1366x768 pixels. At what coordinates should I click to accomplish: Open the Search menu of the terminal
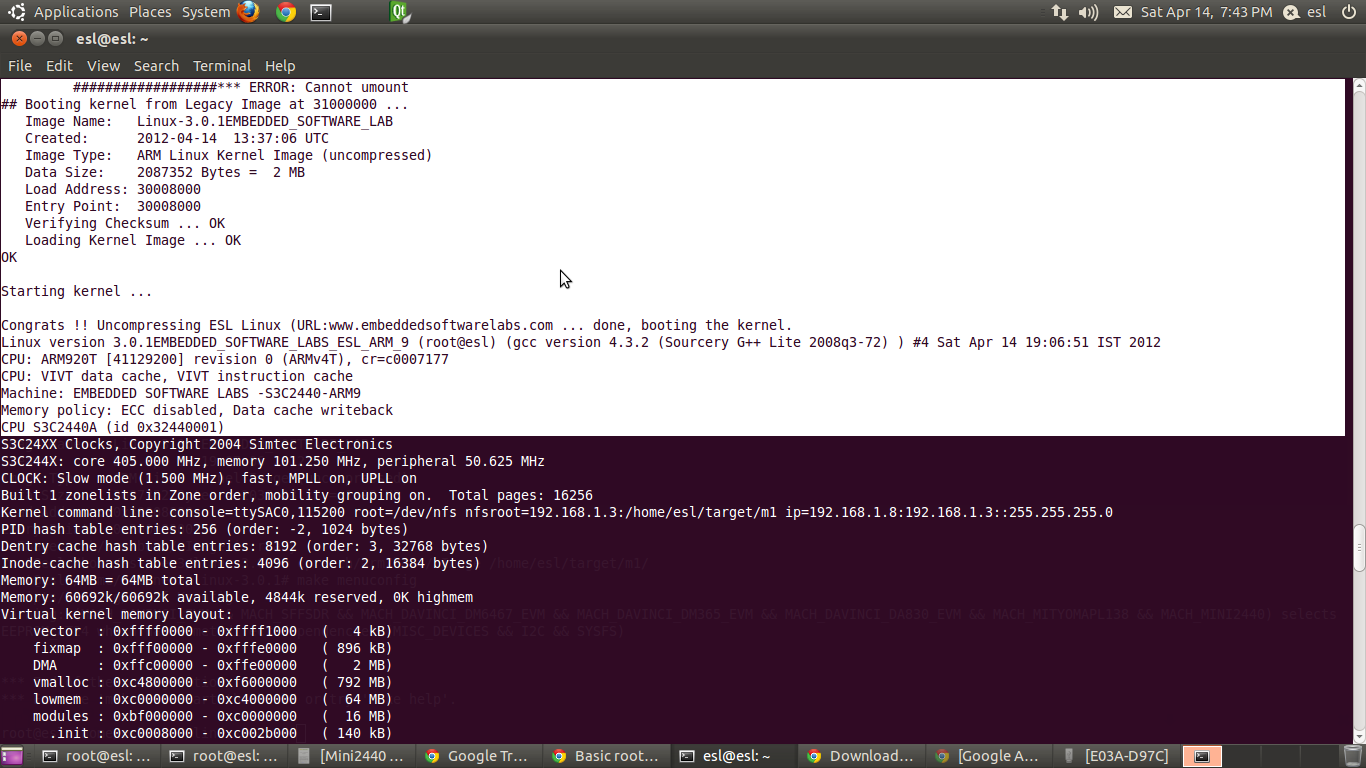[x=156, y=66]
